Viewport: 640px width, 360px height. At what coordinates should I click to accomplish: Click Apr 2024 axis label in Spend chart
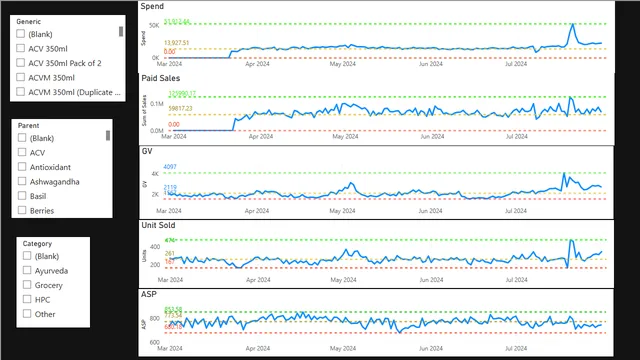coord(257,64)
